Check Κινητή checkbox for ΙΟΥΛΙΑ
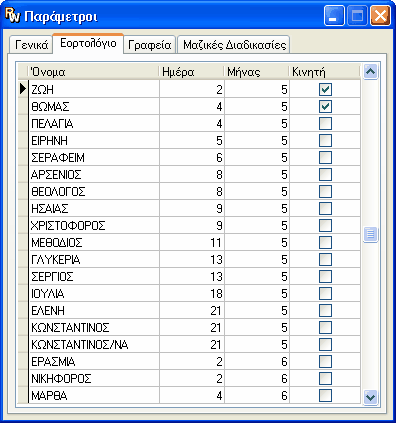Image resolution: width=396 pixels, height=423 pixels. point(325,293)
